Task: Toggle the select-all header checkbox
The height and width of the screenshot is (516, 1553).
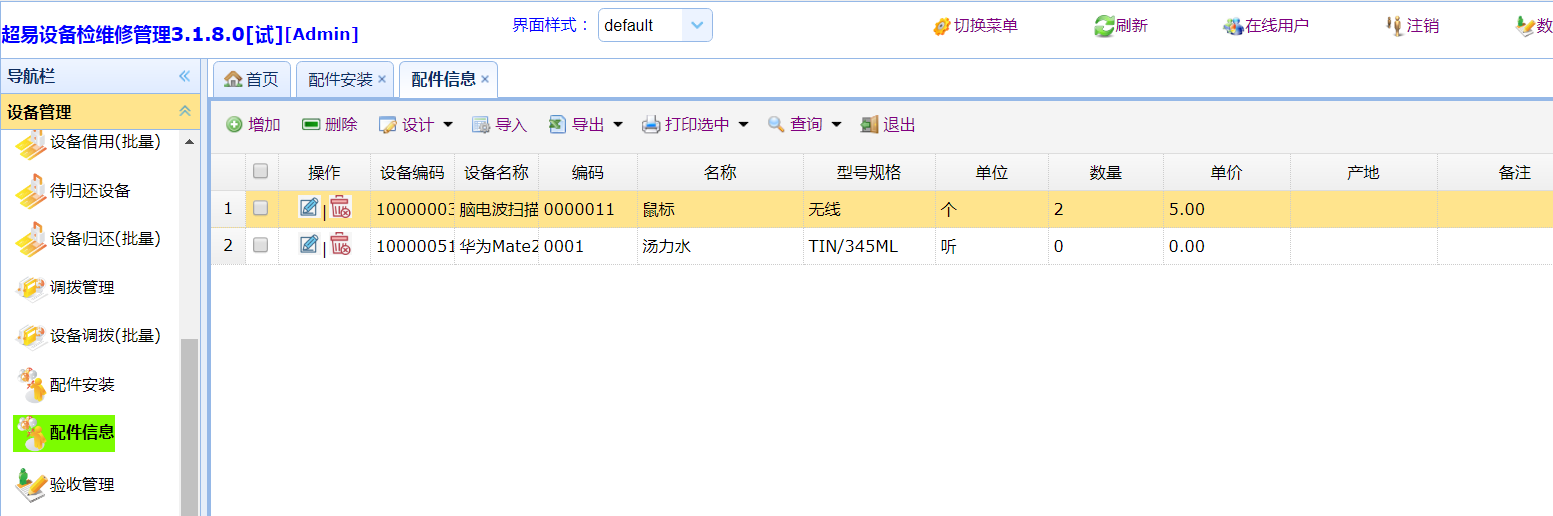Action: tap(260, 171)
